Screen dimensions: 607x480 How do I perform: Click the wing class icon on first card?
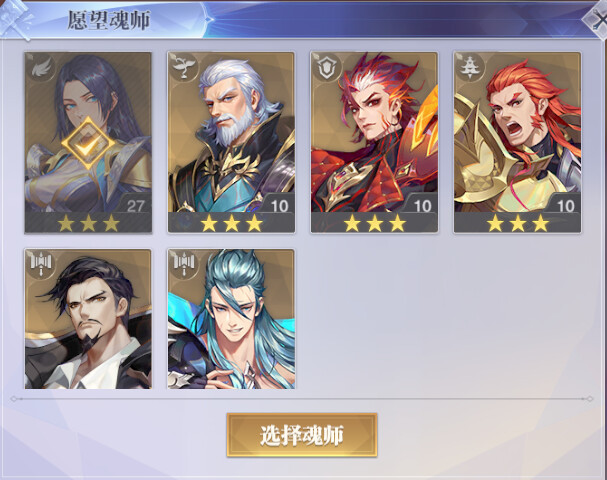41,68
